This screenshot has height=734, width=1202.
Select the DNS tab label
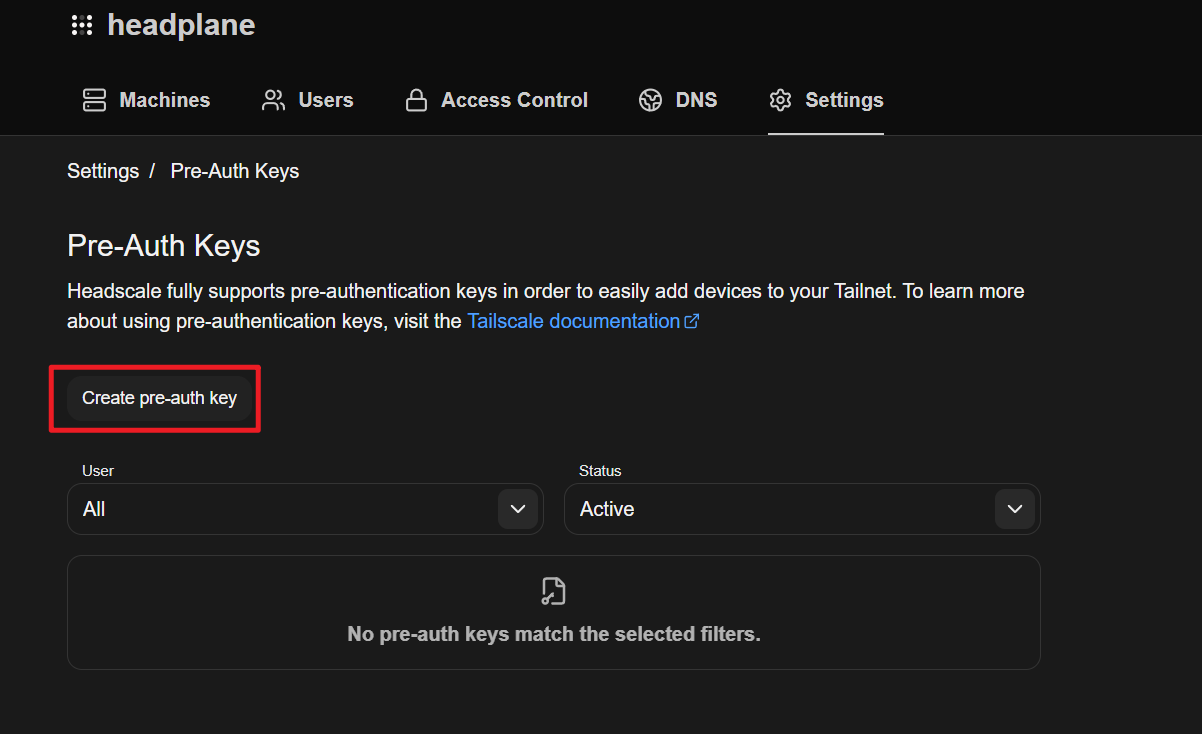pyautogui.click(x=696, y=100)
